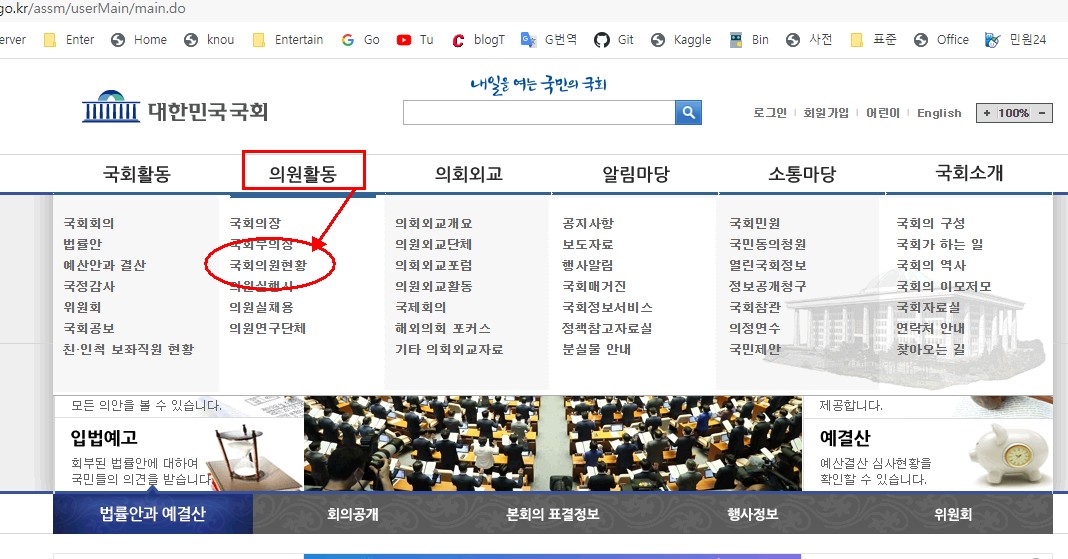Open the GitHub Git bookmark
1068x559 pixels.
point(614,39)
